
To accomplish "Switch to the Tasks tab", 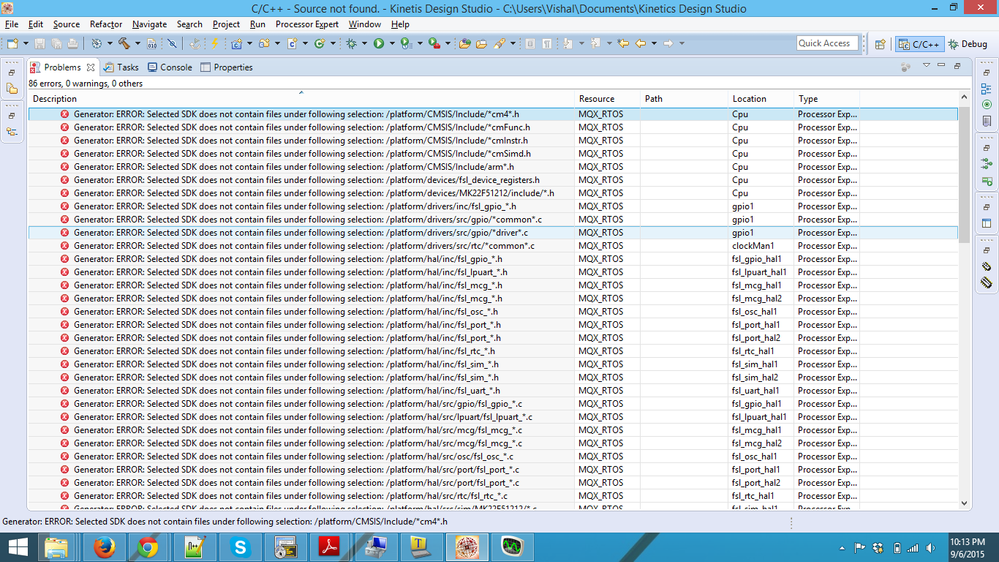I will (x=121, y=67).
